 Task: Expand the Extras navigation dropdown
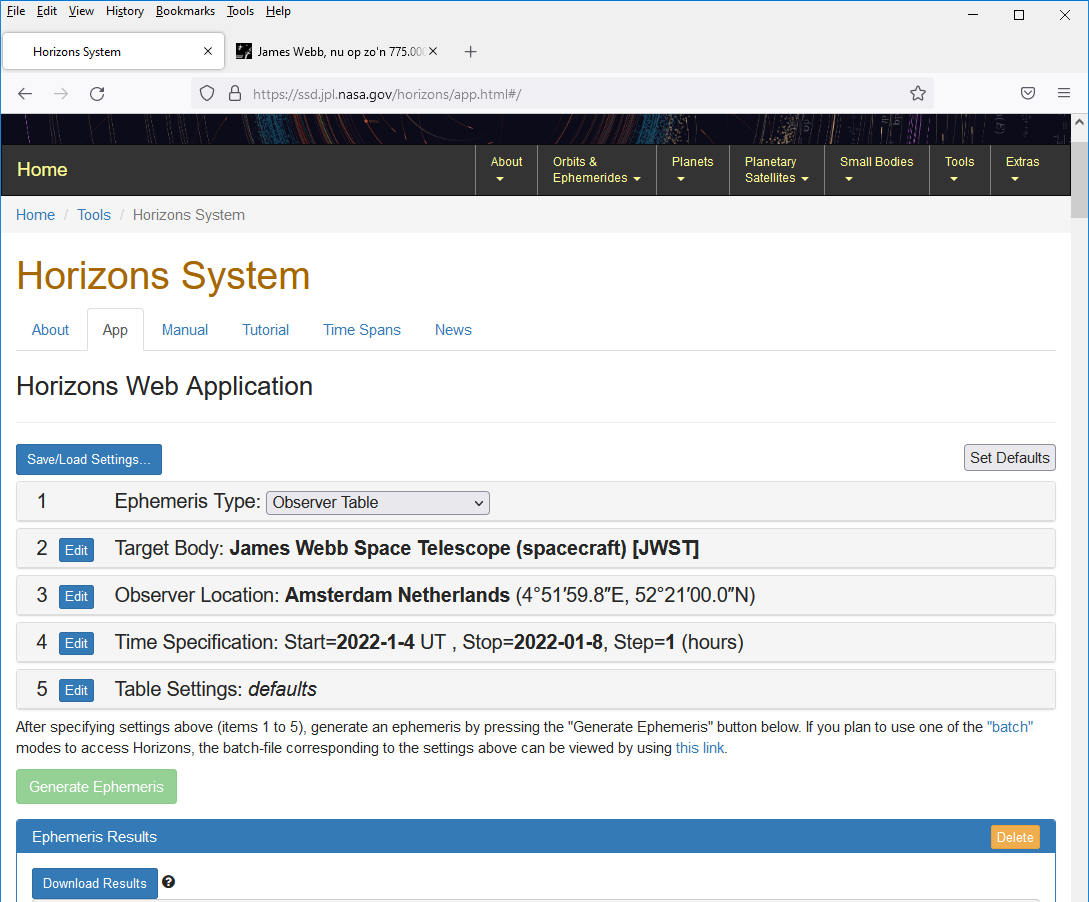pyautogui.click(x=1022, y=170)
